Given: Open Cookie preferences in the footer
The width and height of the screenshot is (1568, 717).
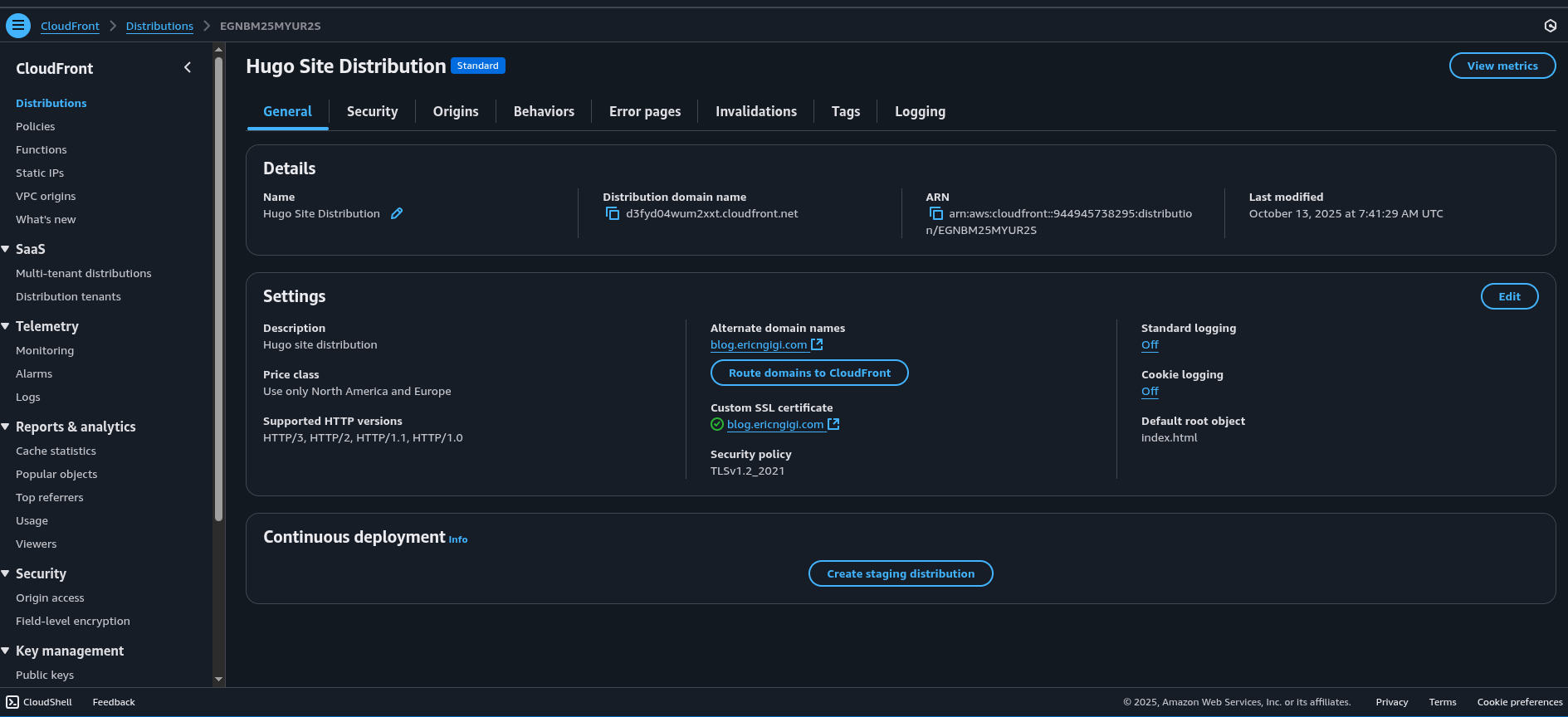Looking at the screenshot, I should click(1519, 702).
